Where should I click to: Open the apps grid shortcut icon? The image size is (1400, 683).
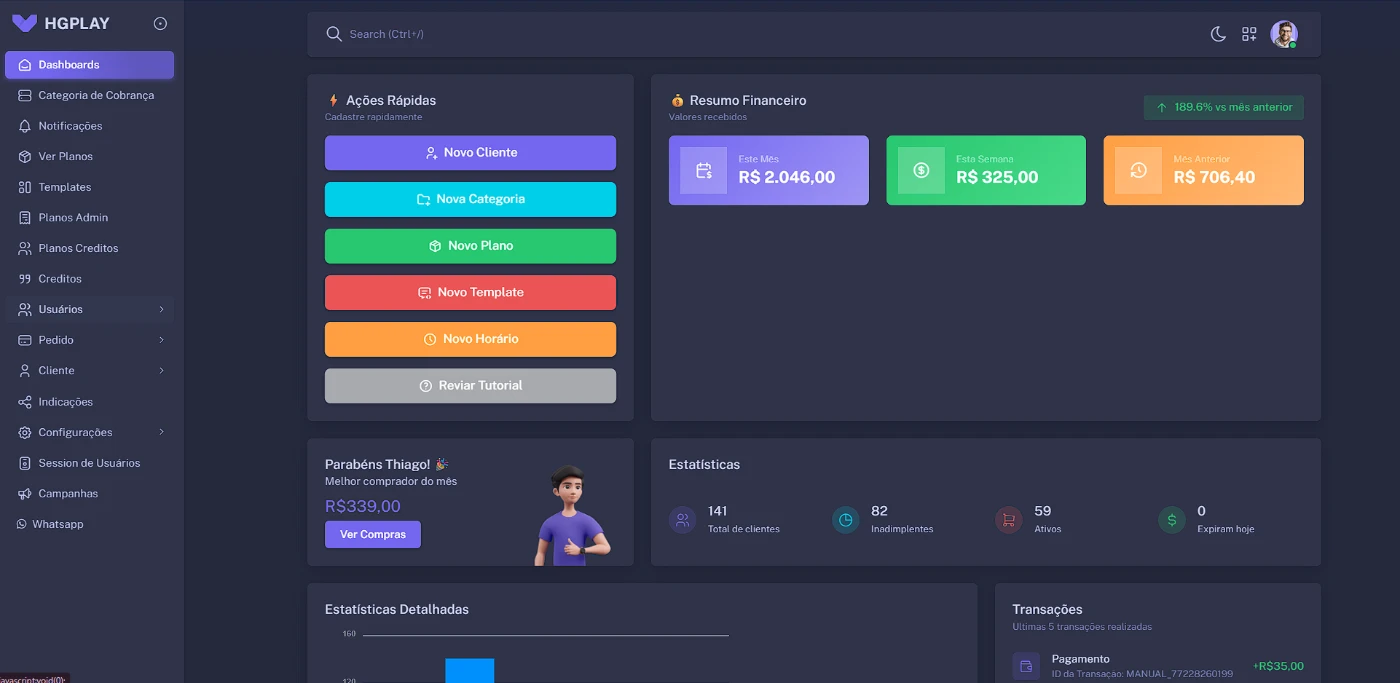1249,34
